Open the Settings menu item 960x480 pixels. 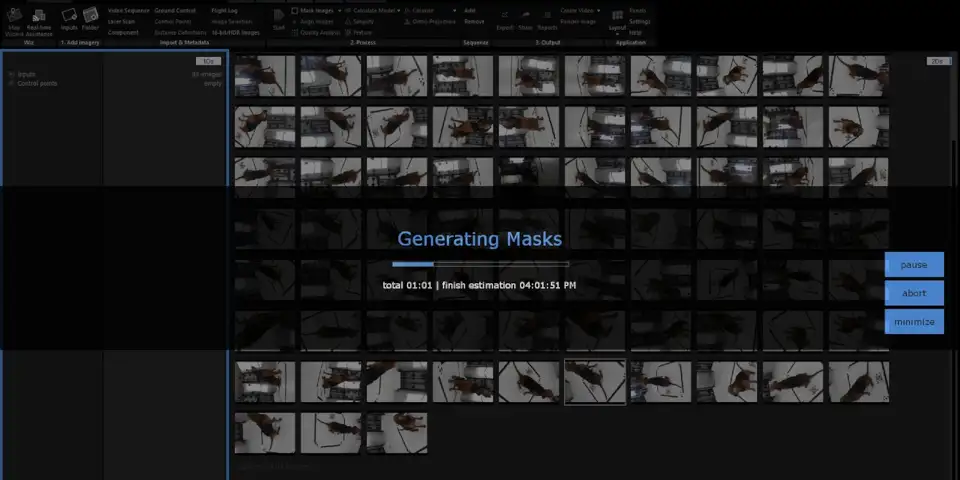[639, 21]
